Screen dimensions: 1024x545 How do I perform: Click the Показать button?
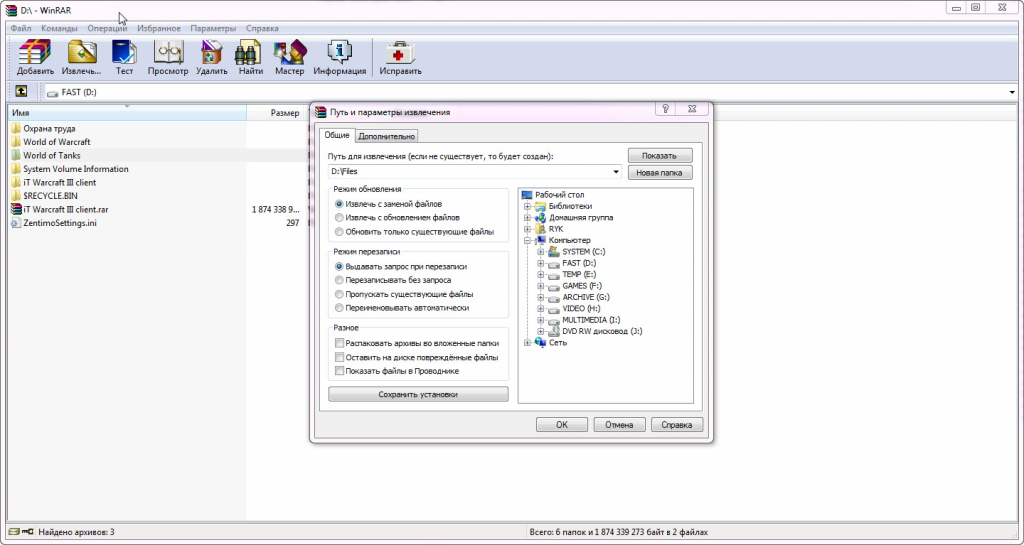point(660,155)
